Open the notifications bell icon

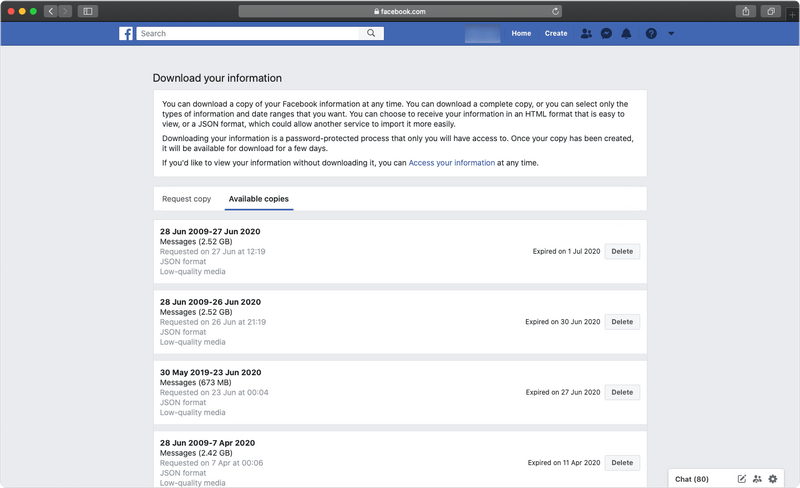tap(626, 34)
